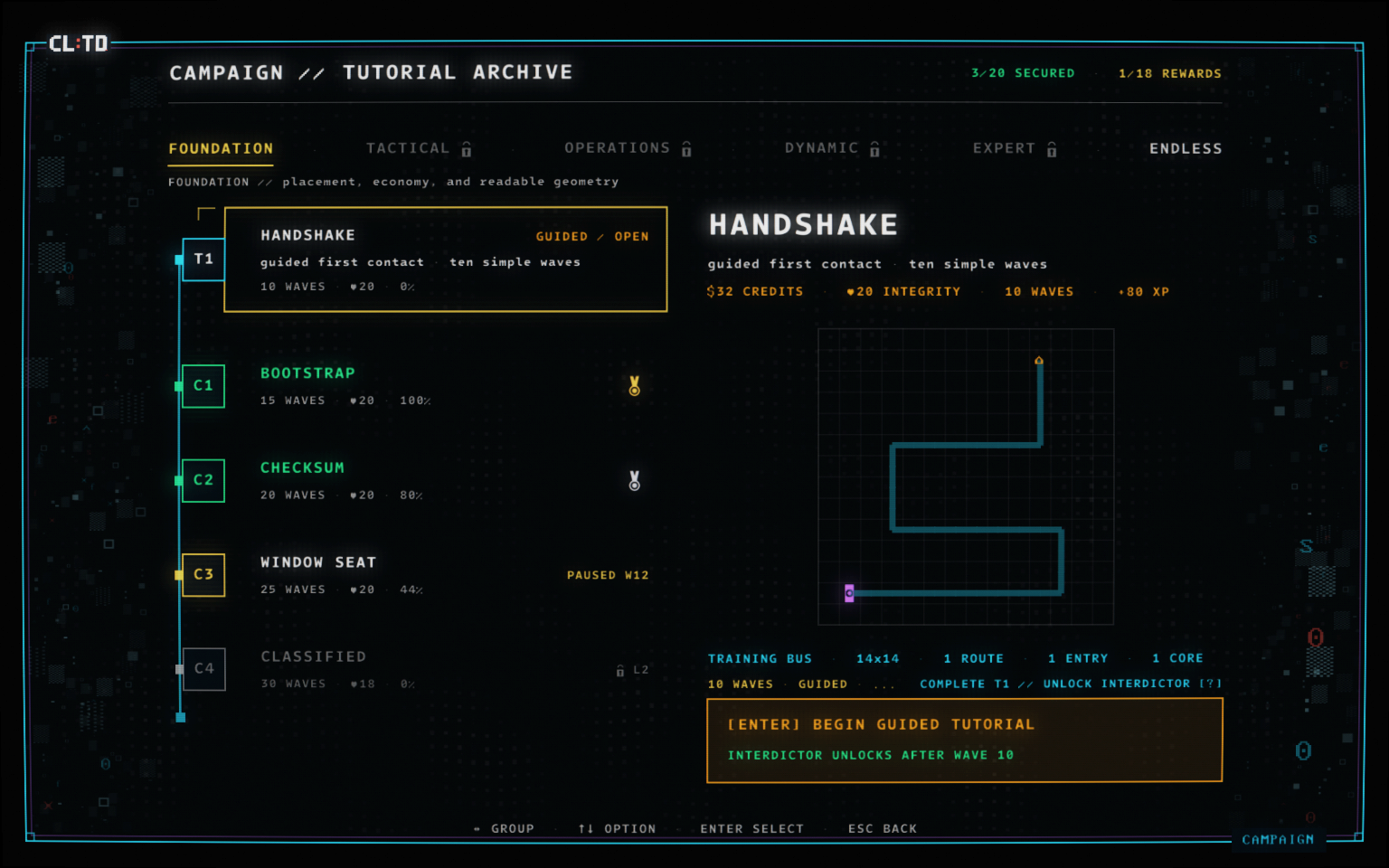Click the GROUP hint in footer
Viewport: 1389px width, 868px height.
(504, 828)
